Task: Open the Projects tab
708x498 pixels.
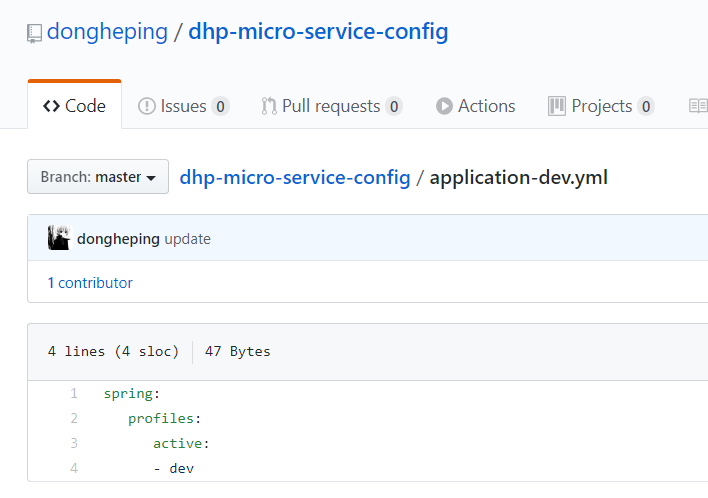Action: (601, 106)
